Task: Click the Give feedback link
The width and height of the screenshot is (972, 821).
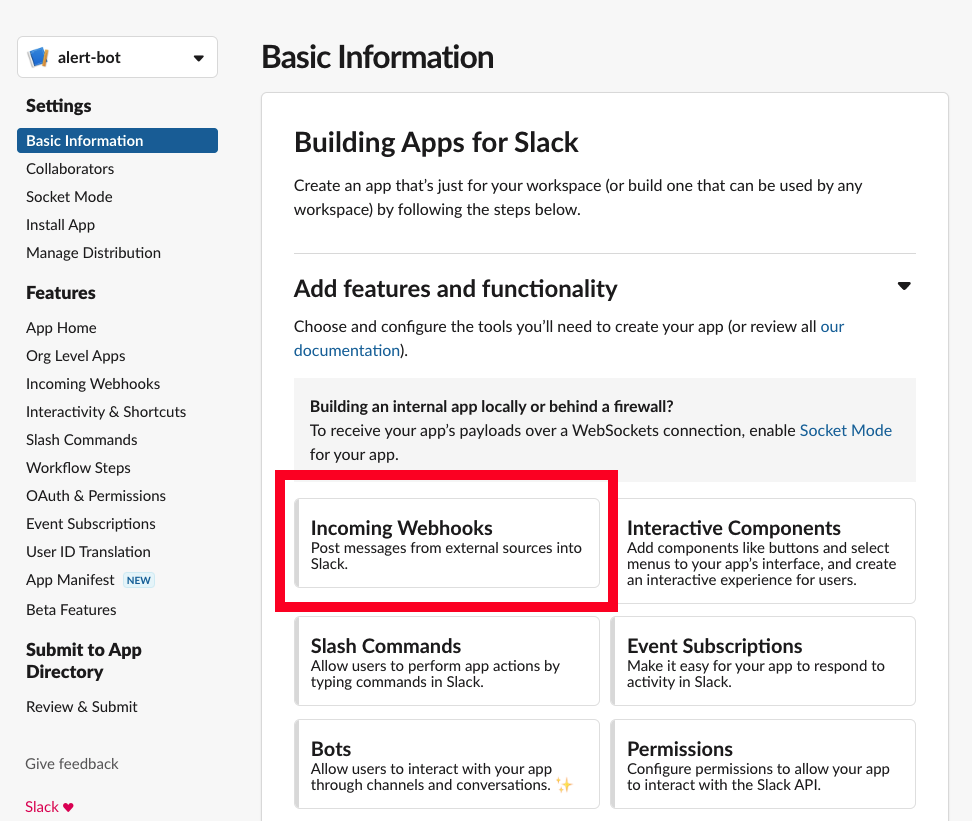Action: pyautogui.click(x=72, y=763)
